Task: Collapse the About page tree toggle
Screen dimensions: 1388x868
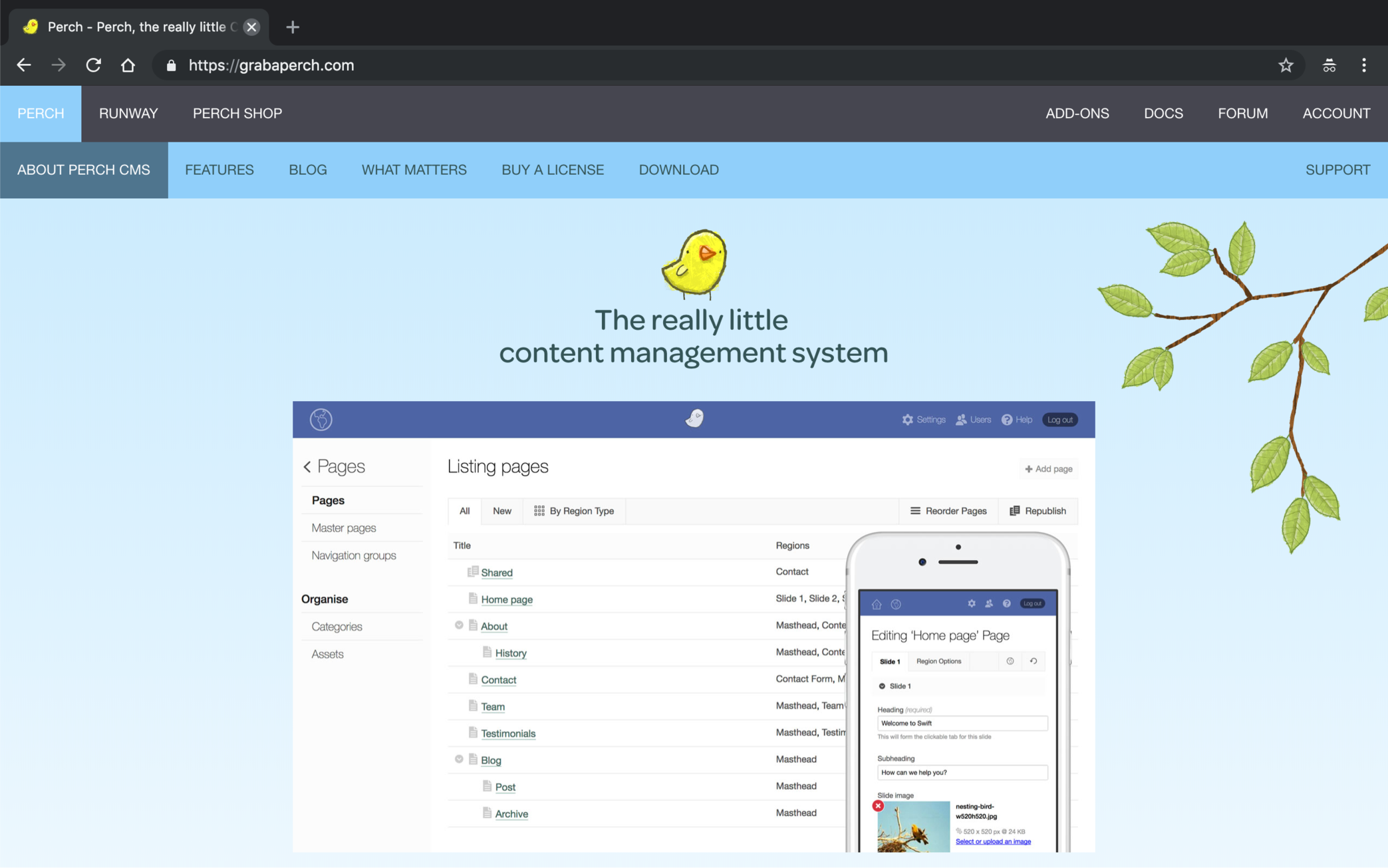Action: point(459,625)
